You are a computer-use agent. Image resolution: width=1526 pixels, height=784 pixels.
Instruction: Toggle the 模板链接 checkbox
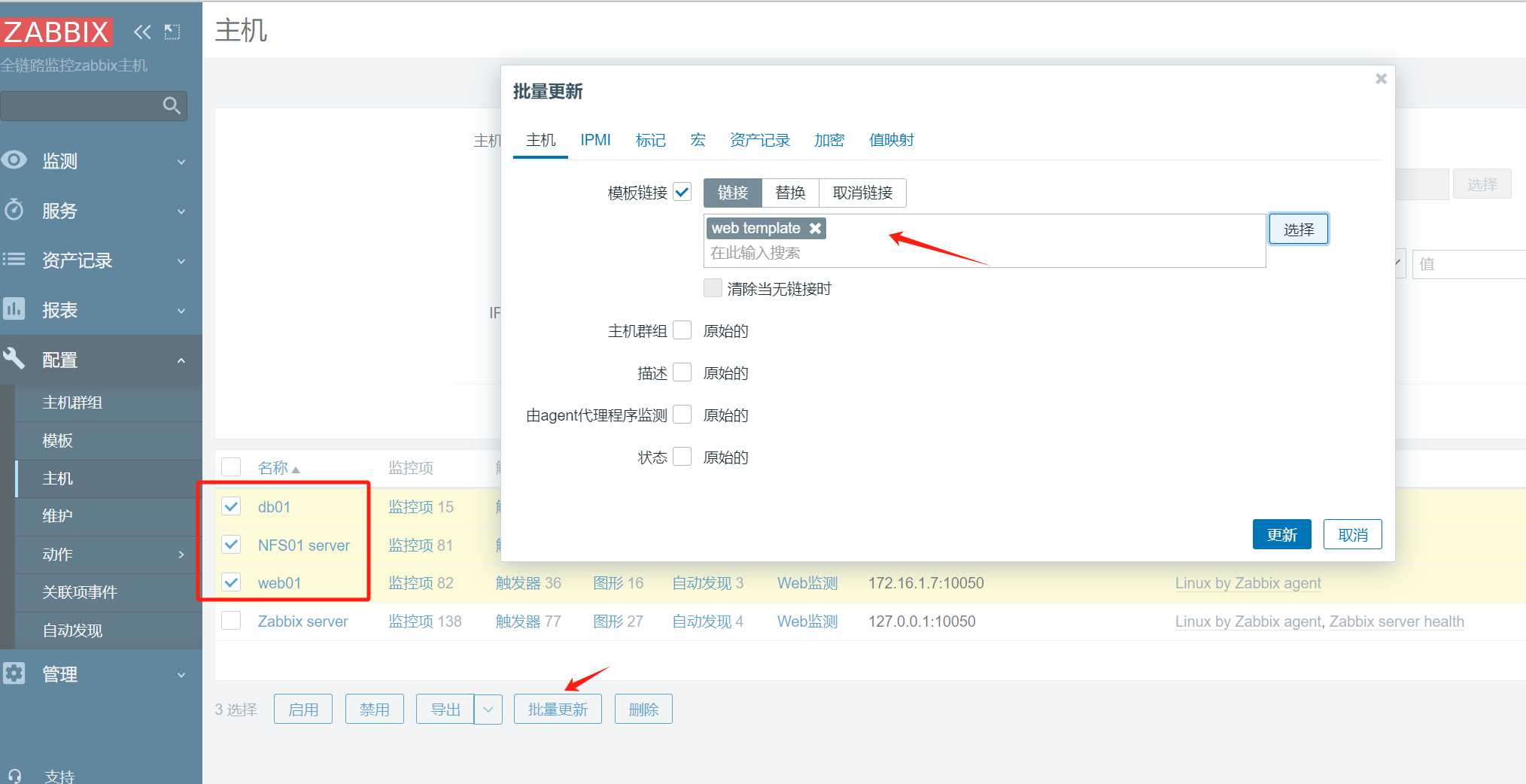coord(682,192)
